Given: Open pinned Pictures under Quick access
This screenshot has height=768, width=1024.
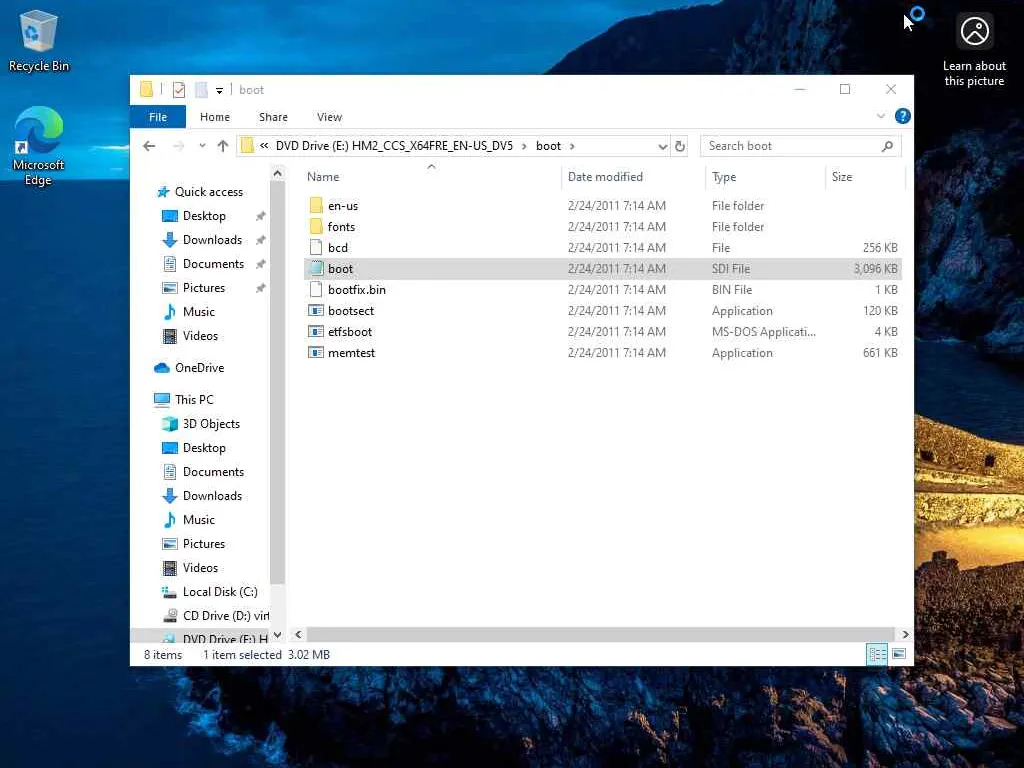Looking at the screenshot, I should pos(193,288).
